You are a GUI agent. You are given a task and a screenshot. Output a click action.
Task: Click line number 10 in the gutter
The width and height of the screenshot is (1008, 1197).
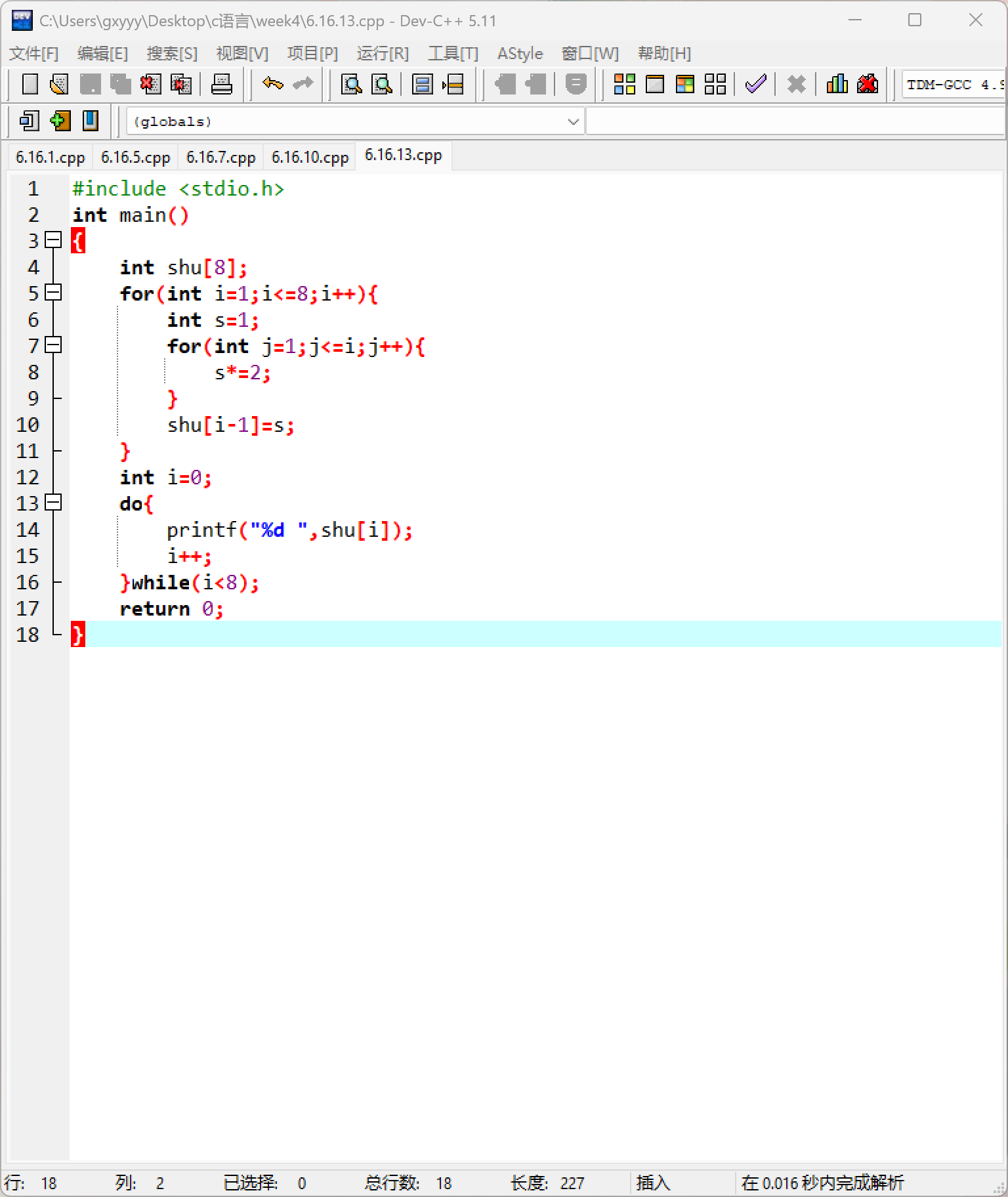coord(28,425)
